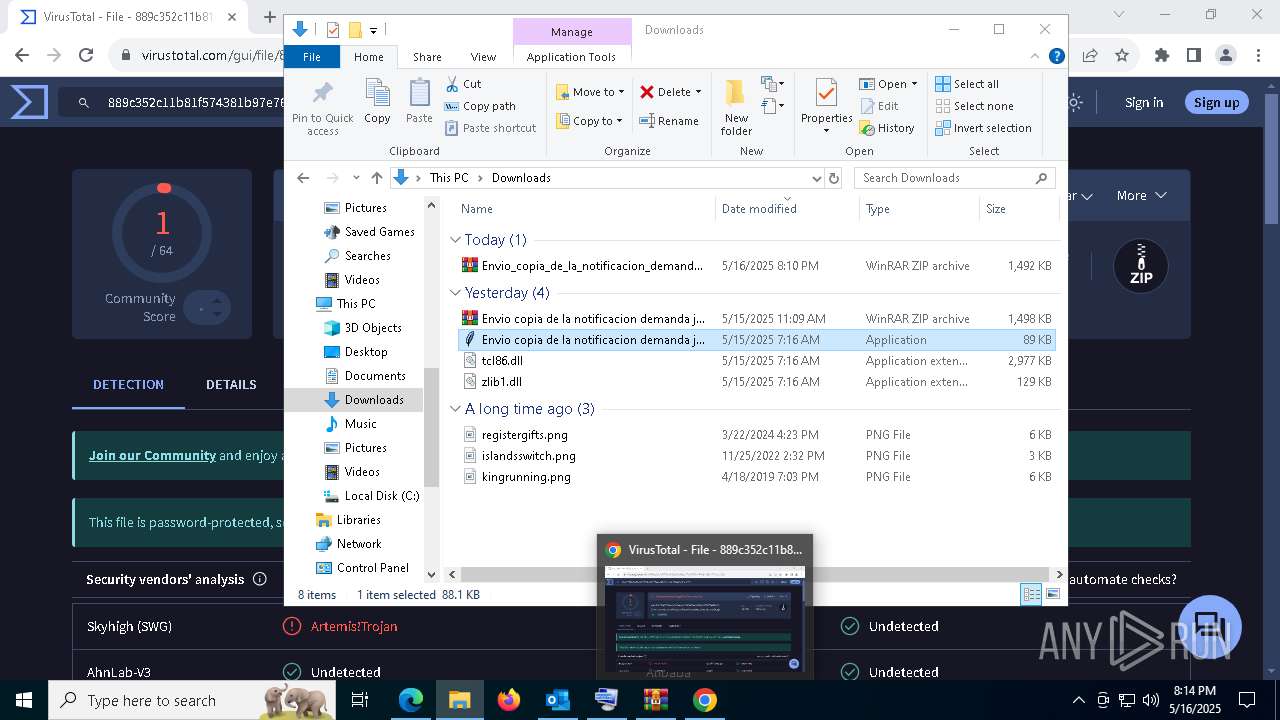Select Desktop in navigation pane
Image resolution: width=1280 pixels, height=720 pixels.
tap(366, 352)
